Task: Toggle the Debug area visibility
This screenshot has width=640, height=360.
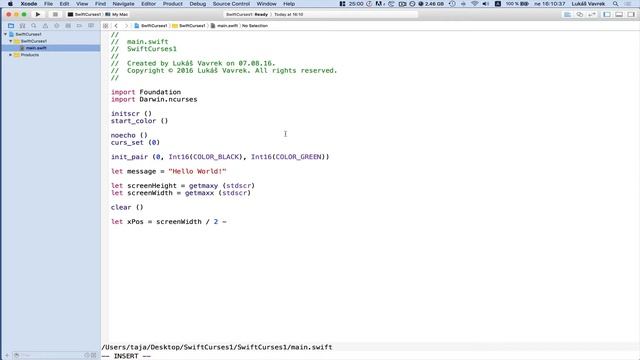Action: pos(619,14)
